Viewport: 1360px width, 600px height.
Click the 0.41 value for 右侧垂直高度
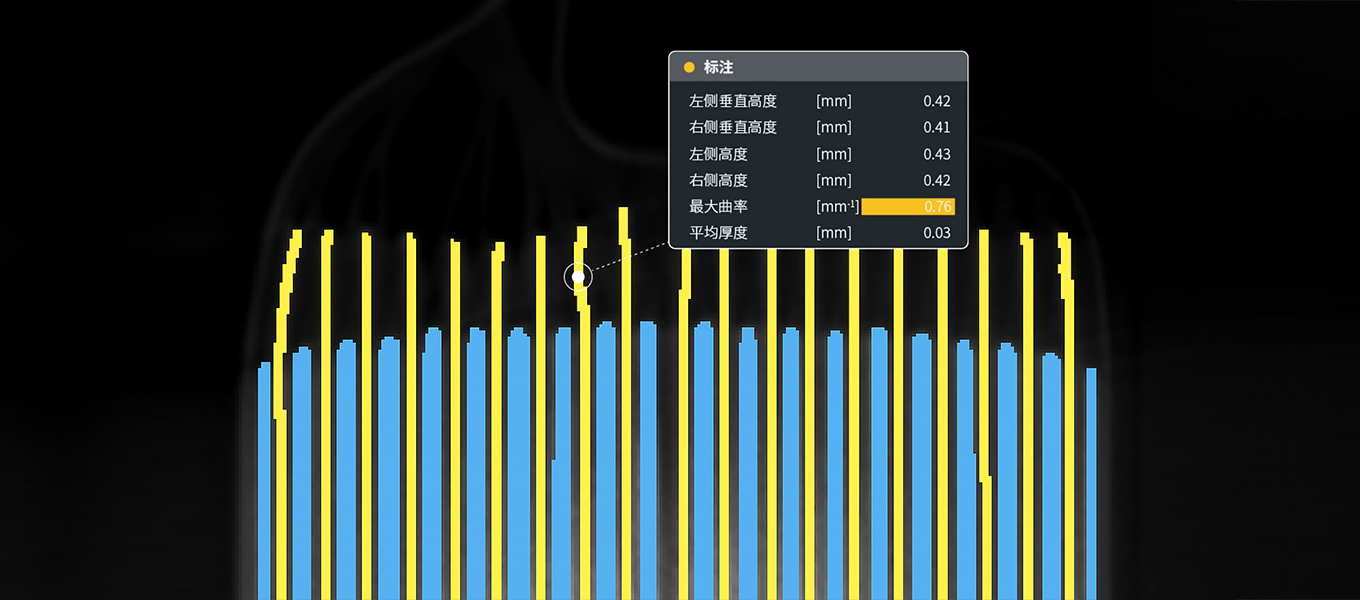[x=937, y=127]
